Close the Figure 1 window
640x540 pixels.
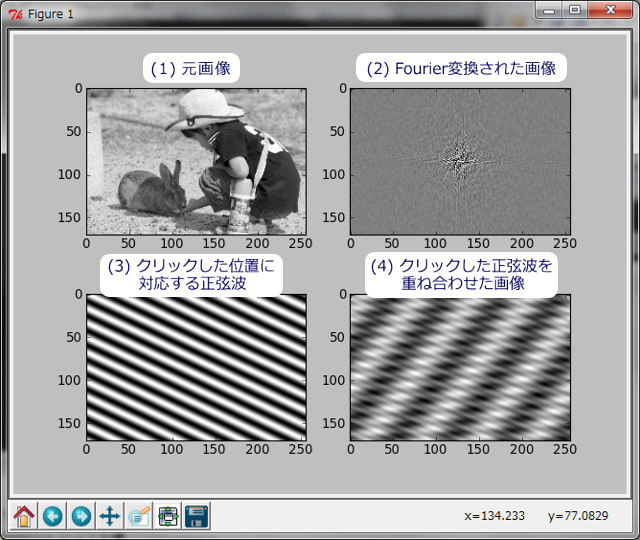click(611, 10)
